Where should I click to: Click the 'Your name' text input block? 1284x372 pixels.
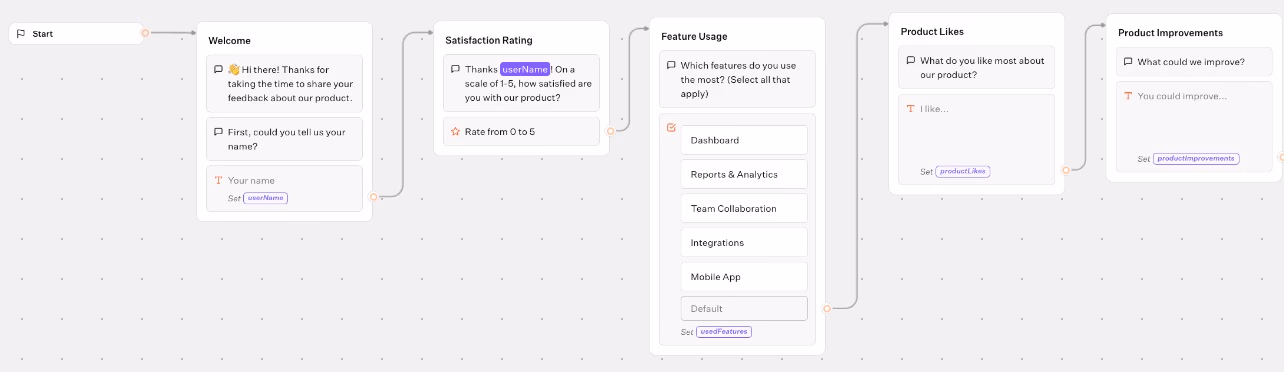tap(284, 188)
